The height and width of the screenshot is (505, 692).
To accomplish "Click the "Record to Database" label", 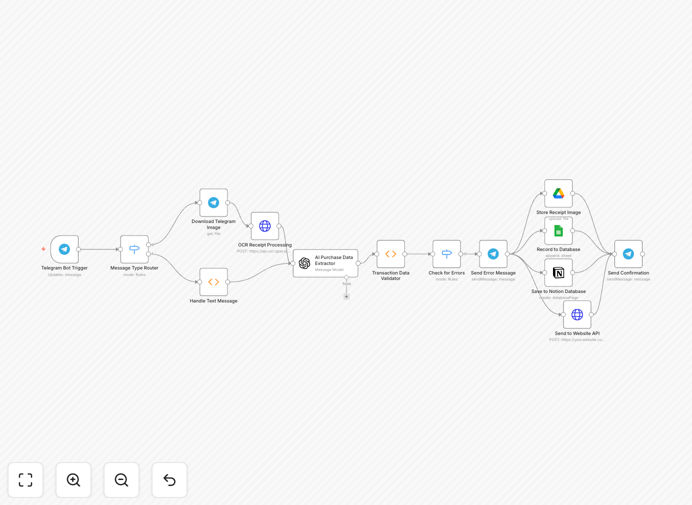I will pos(558,249).
